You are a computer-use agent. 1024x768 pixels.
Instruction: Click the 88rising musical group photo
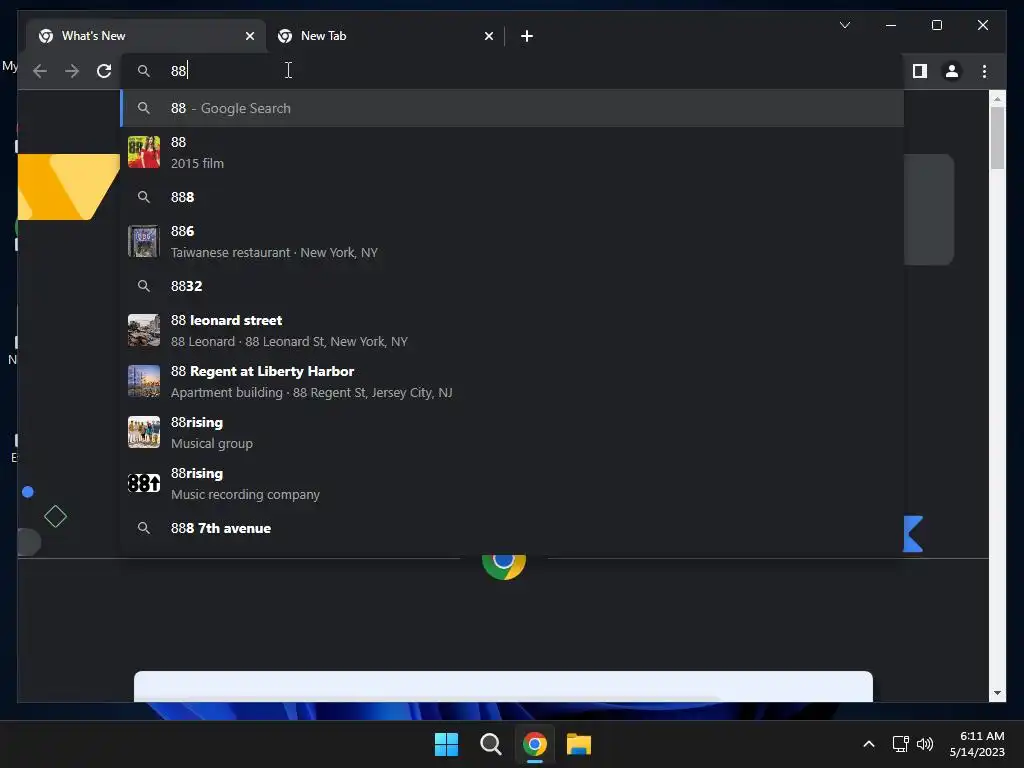[144, 432]
